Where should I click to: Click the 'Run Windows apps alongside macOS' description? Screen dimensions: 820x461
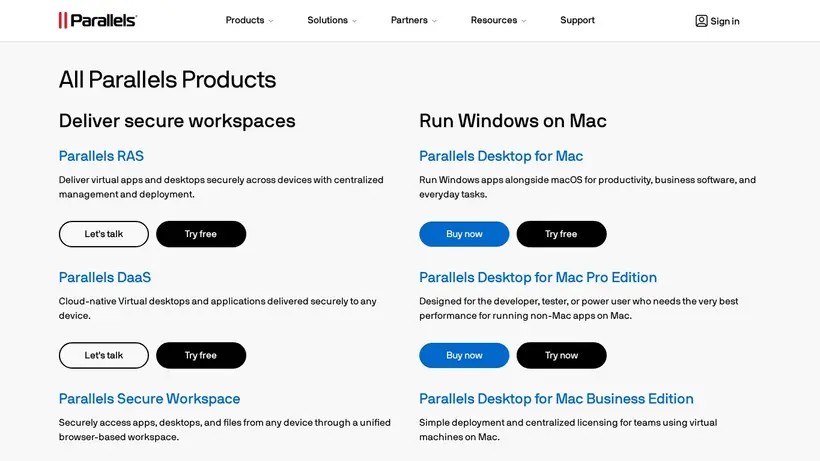click(587, 187)
